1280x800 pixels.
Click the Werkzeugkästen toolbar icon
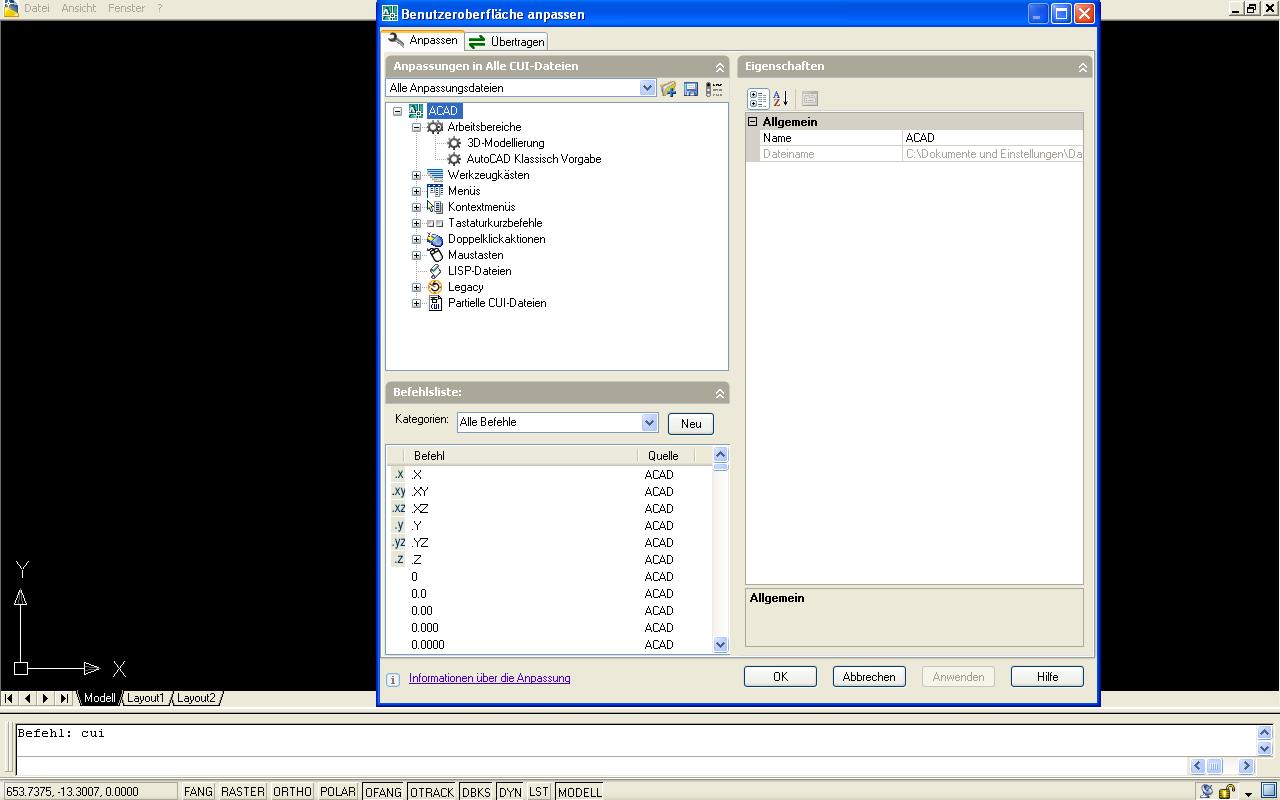(435, 175)
